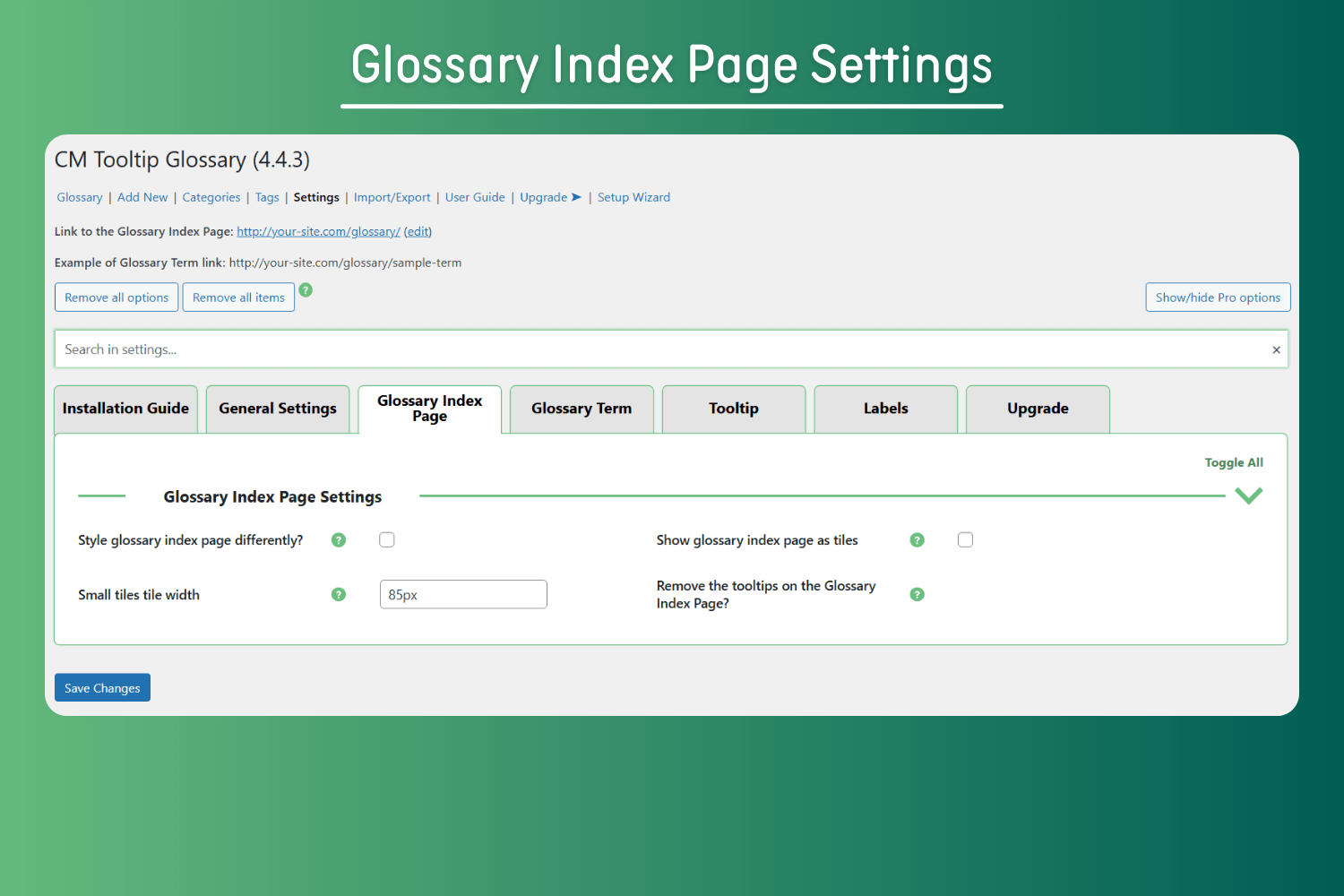1344x896 pixels.
Task: Open the Tooltip settings tab
Action: click(x=733, y=409)
